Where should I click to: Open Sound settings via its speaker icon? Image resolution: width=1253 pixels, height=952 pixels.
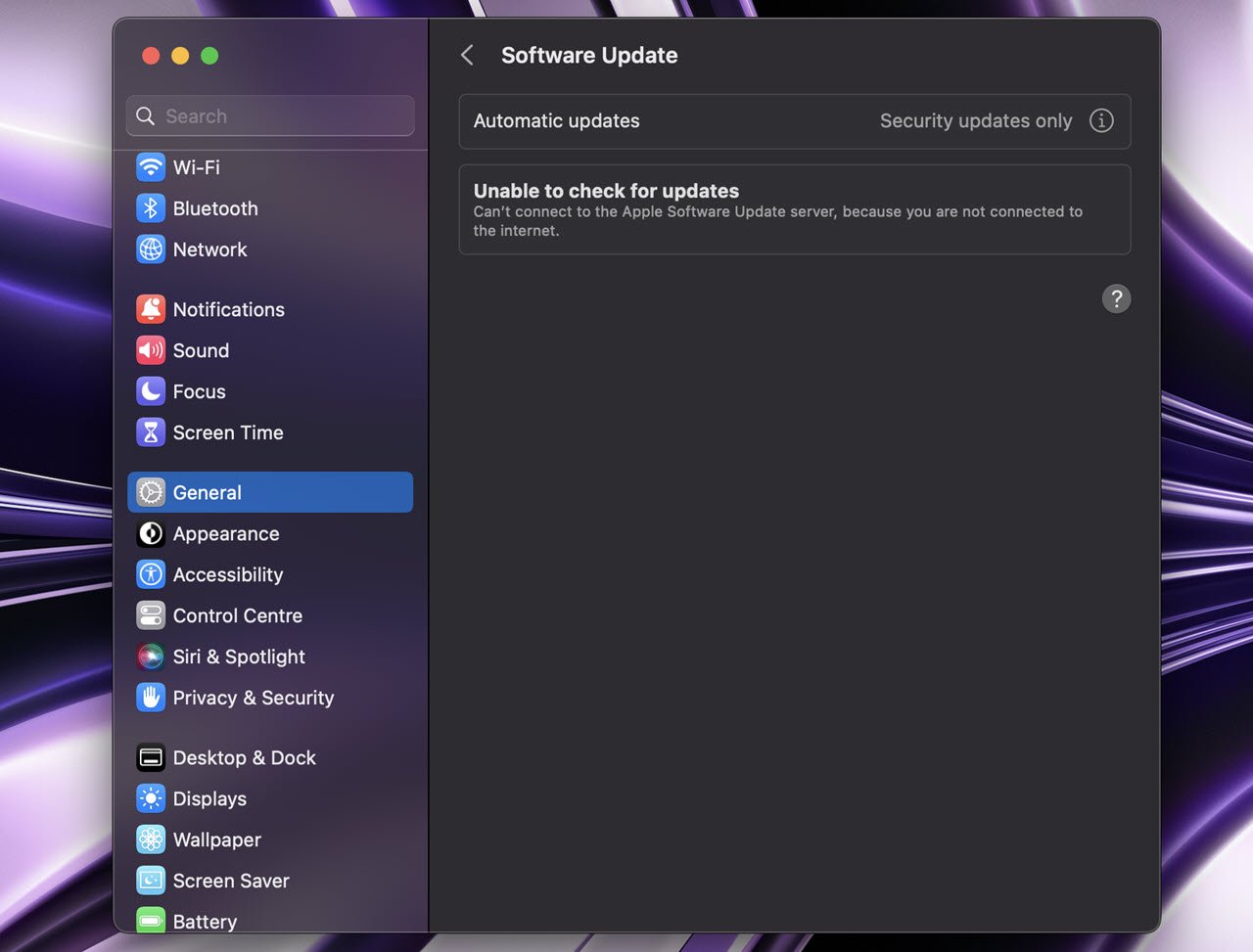tap(151, 350)
